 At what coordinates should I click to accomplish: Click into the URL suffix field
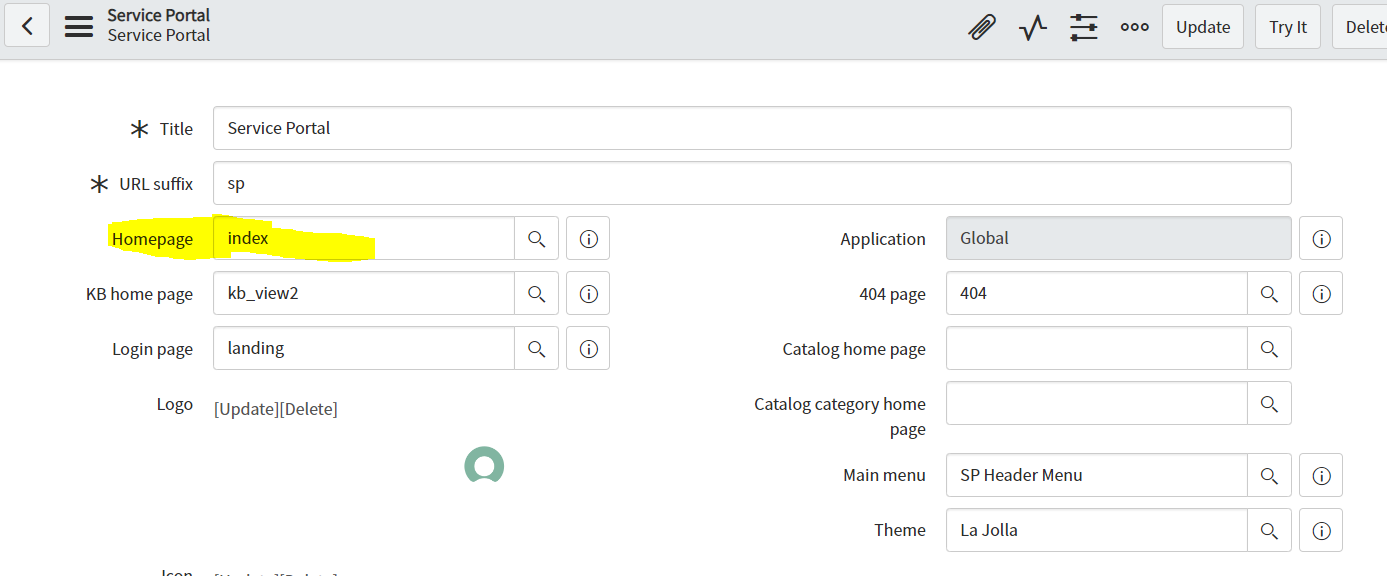coord(752,183)
